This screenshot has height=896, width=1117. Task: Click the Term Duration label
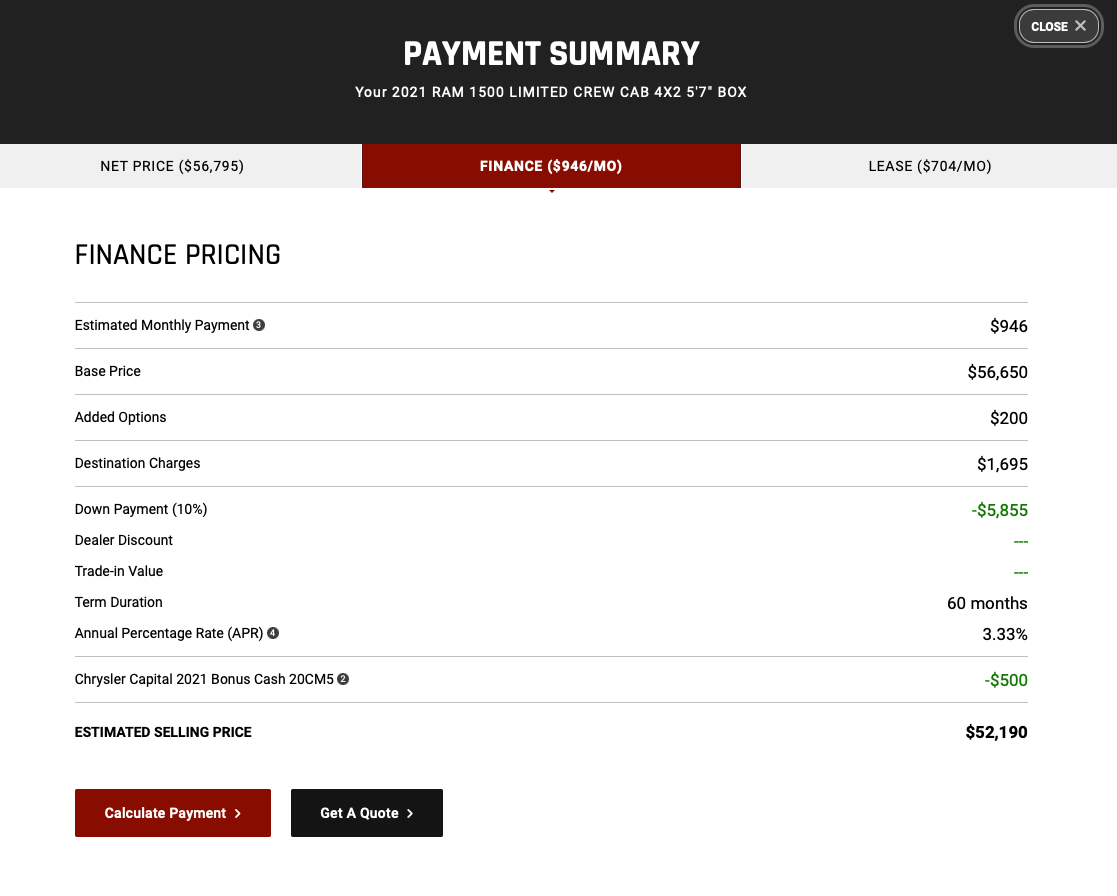pos(119,602)
